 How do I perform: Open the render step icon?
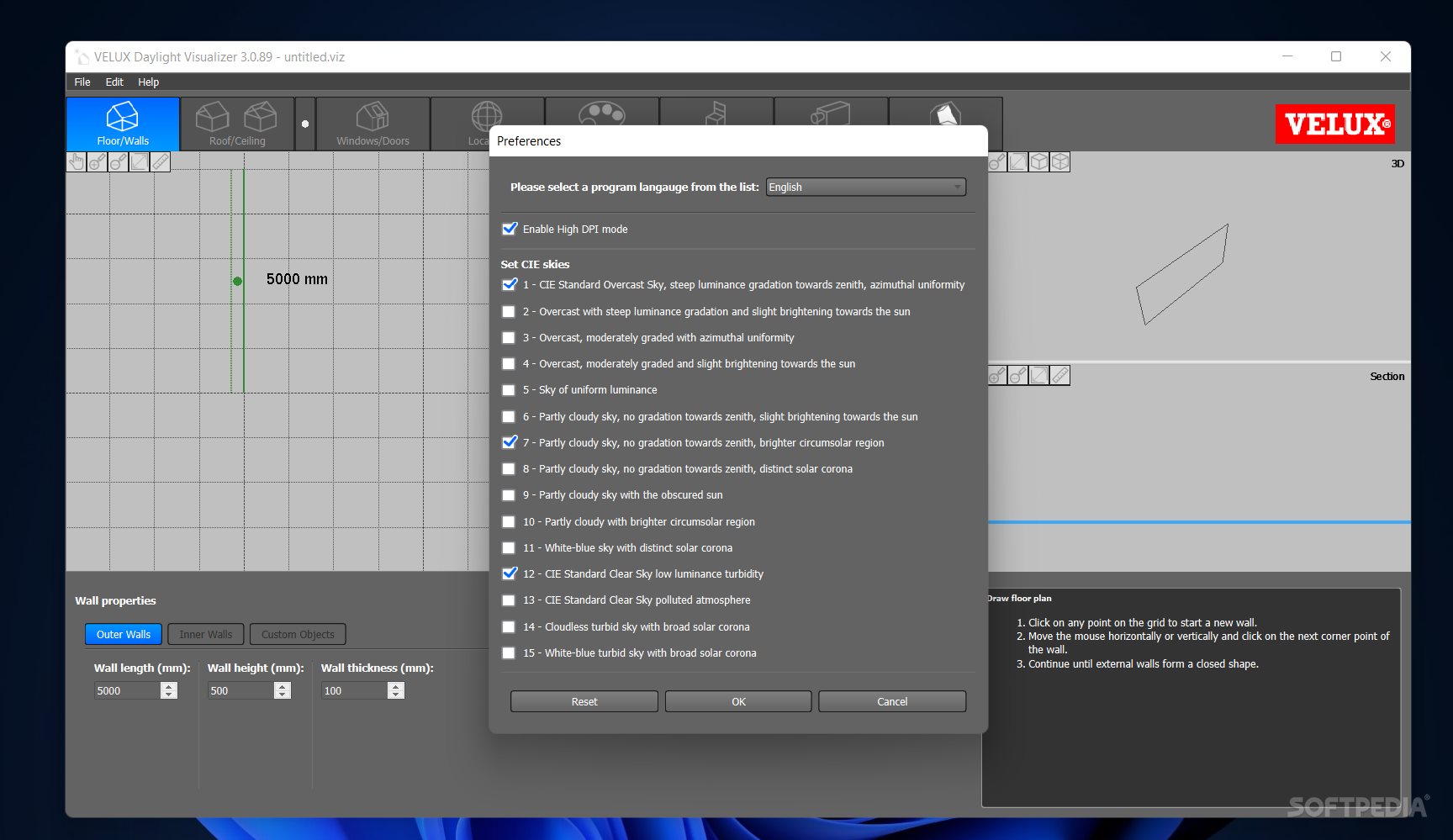click(945, 113)
